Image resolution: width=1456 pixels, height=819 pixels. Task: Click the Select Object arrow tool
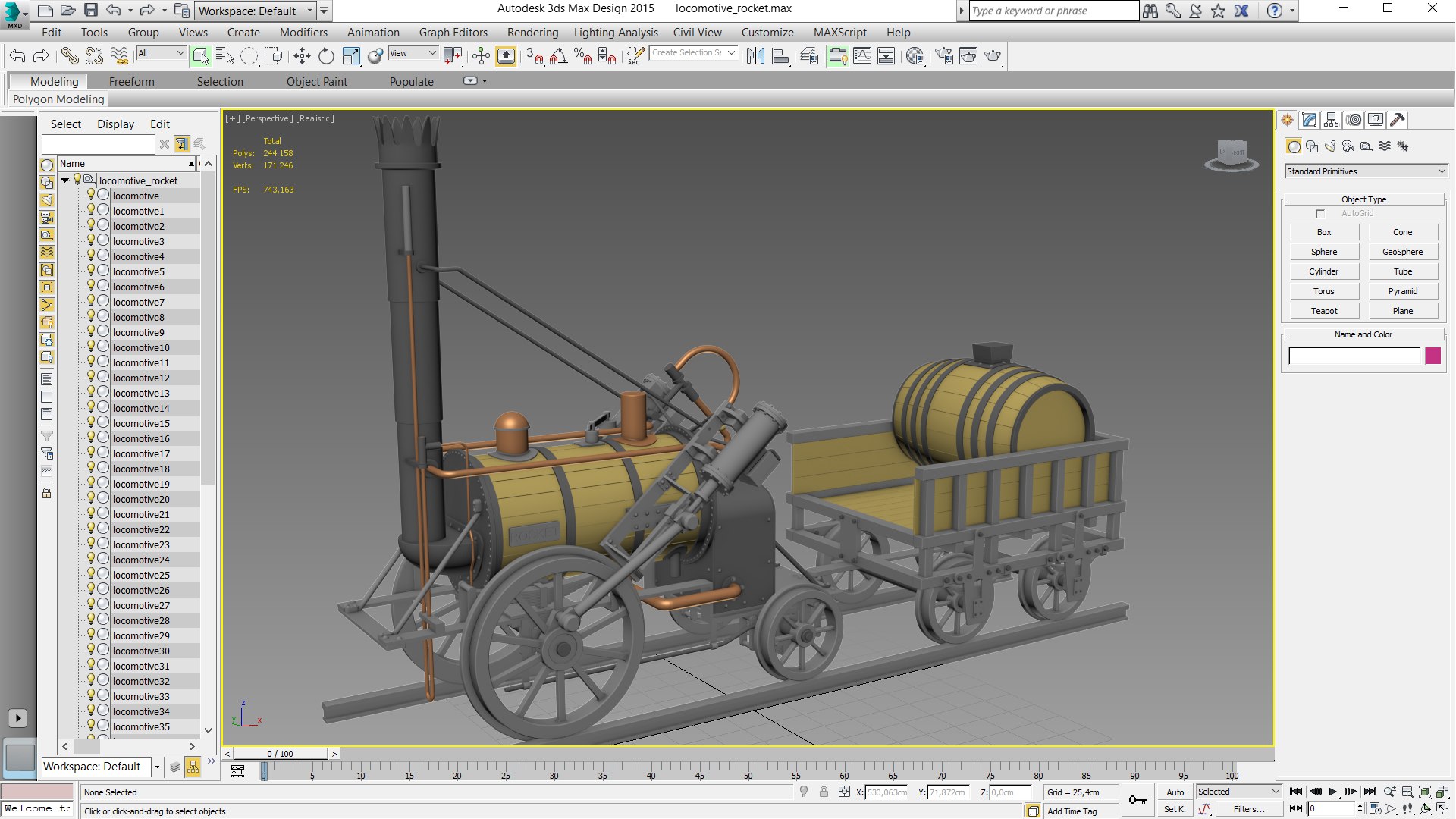coord(200,55)
